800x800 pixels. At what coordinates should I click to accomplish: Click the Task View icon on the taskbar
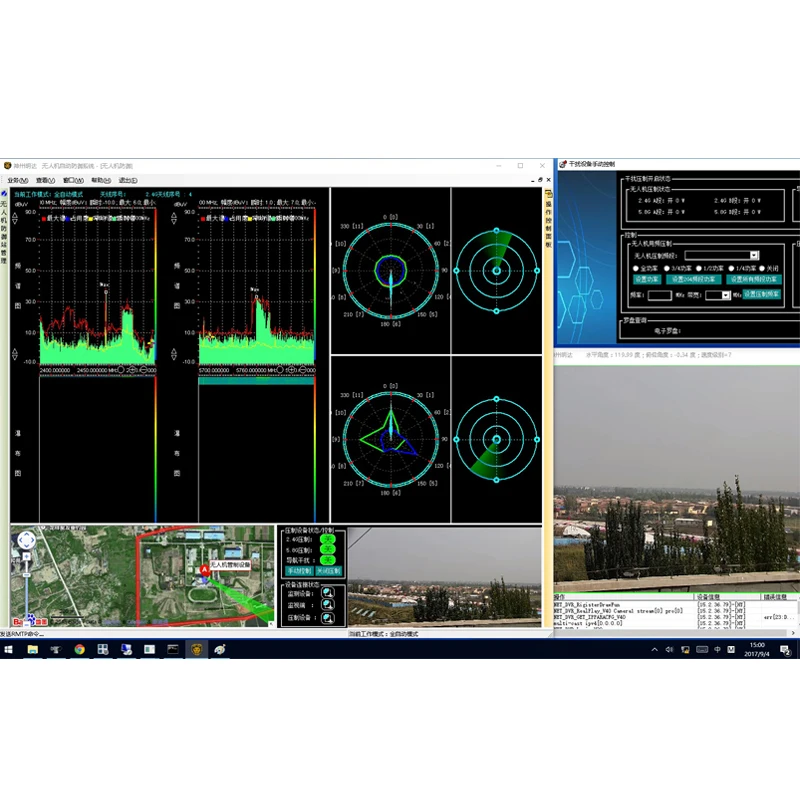(x=60, y=652)
